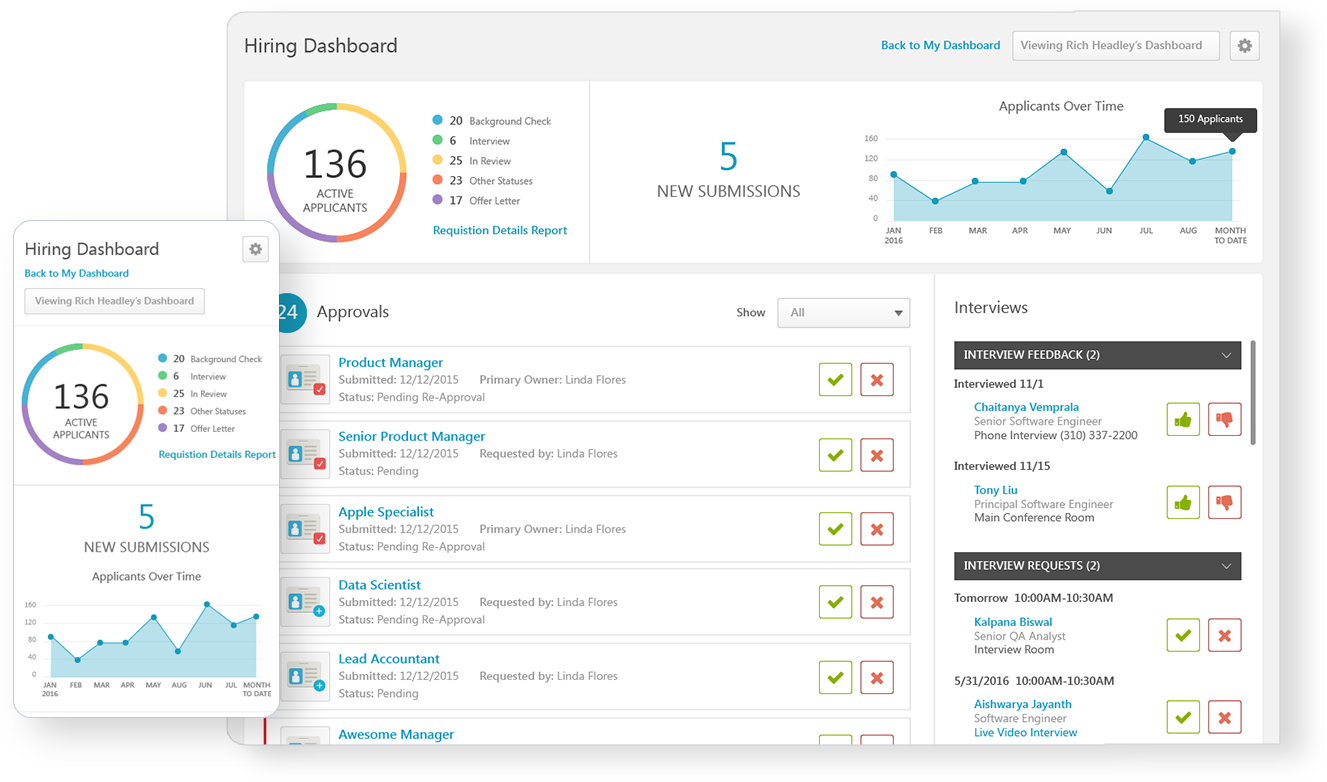
Task: Reject the Apple Specialist requisition
Action: 877,528
